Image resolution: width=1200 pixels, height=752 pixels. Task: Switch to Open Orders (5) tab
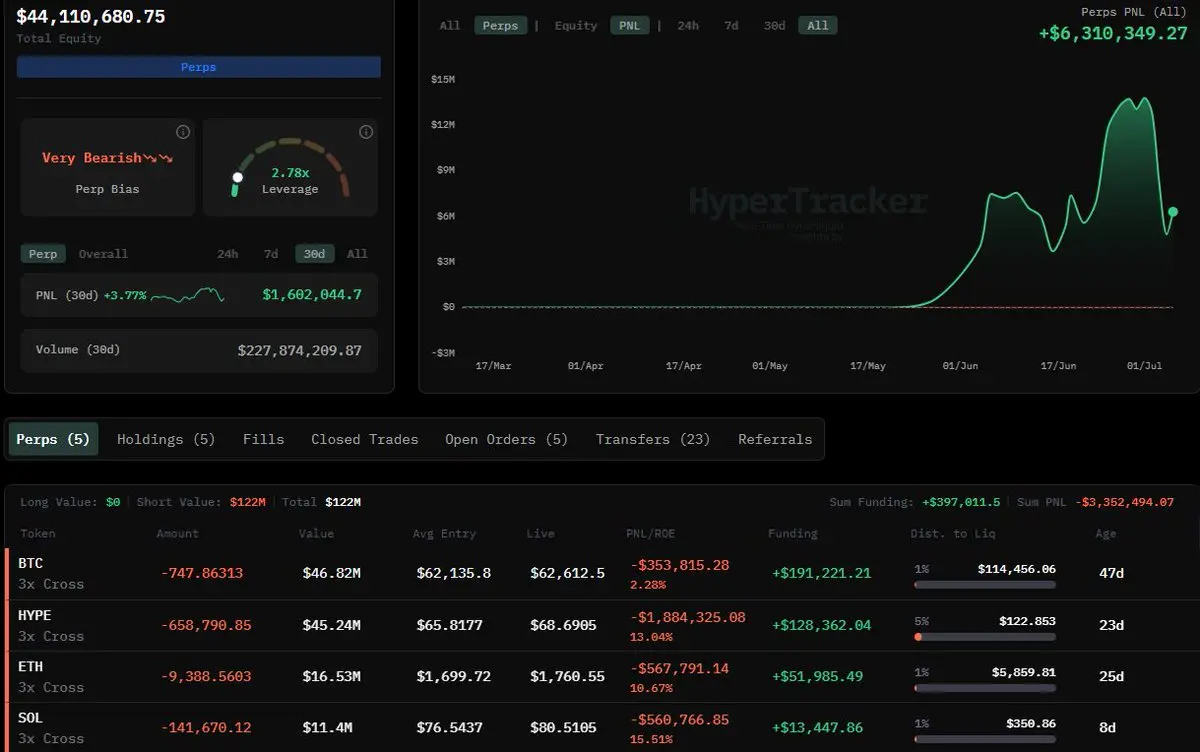coord(506,439)
